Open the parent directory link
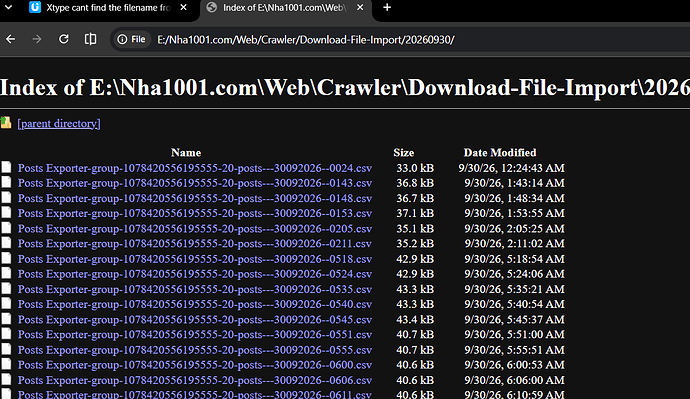Viewport: 690px width, 399px height. 59,124
